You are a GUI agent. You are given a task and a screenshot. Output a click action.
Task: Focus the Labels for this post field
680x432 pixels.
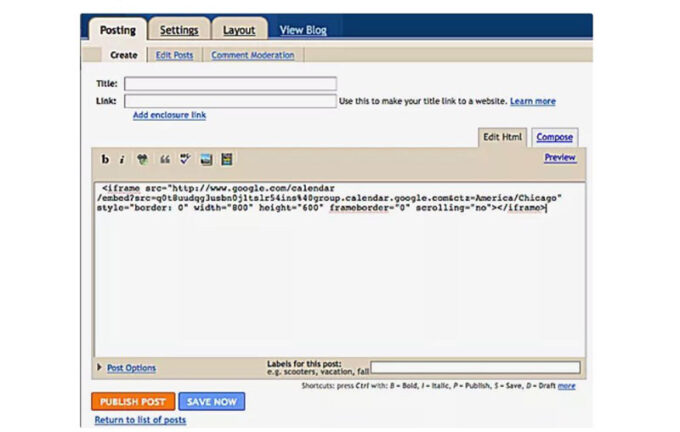[475, 367]
